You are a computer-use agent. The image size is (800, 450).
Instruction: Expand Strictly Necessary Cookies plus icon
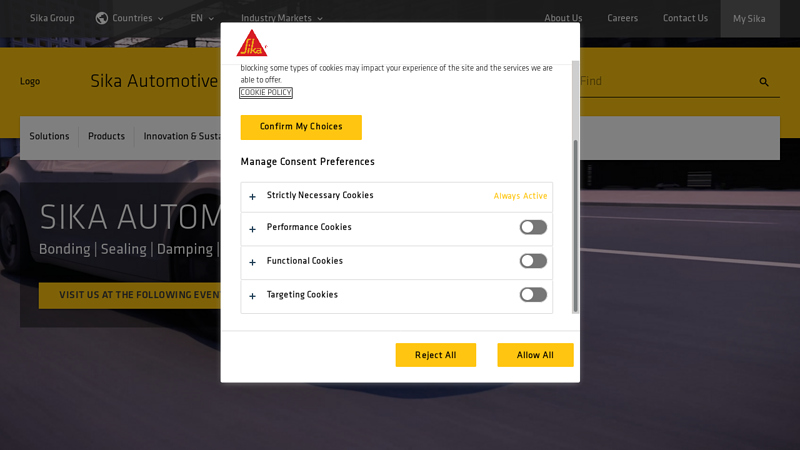[253, 197]
